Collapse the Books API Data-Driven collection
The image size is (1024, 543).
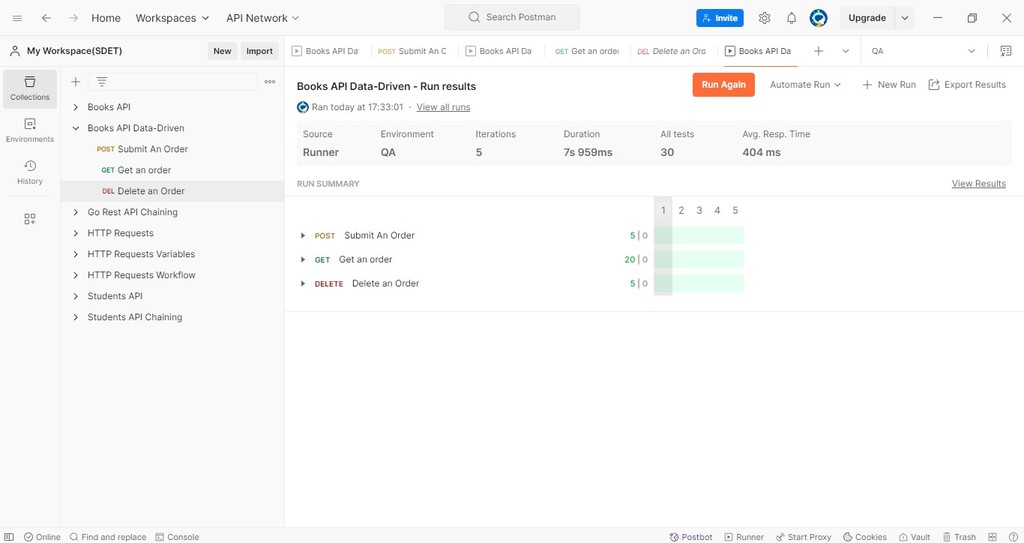(76, 128)
